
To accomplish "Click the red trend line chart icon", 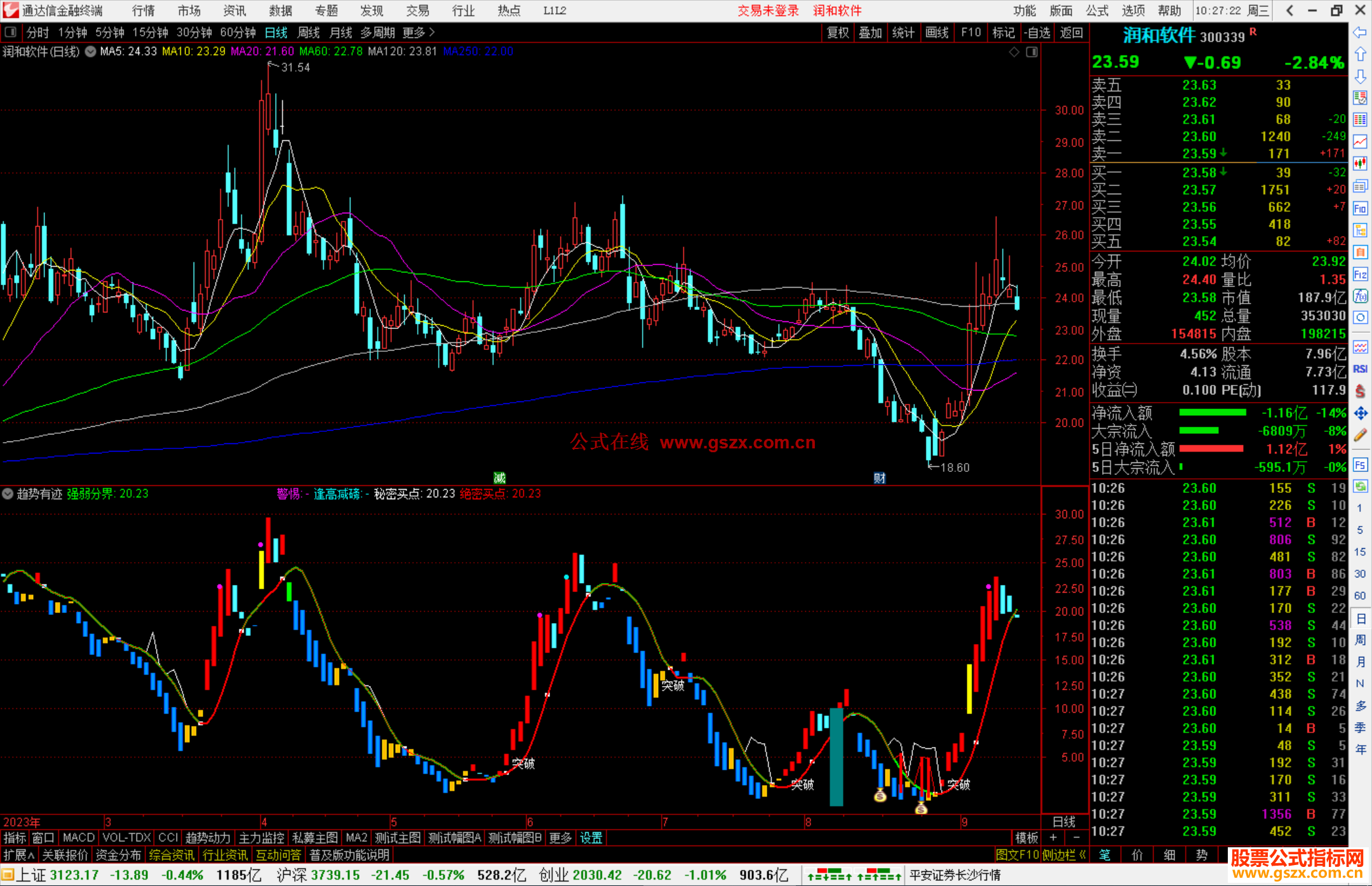I will click(x=1360, y=142).
